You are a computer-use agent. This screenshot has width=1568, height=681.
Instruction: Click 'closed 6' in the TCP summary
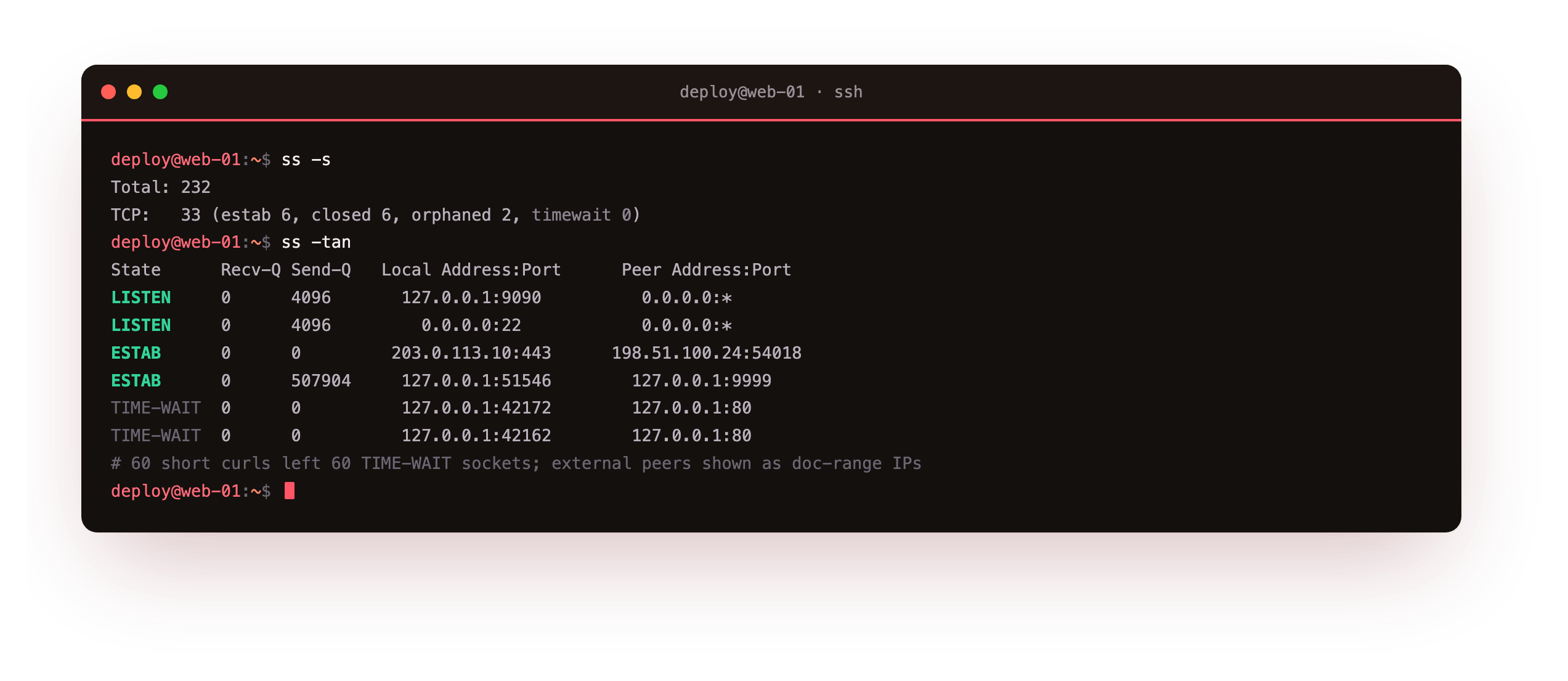click(x=351, y=215)
